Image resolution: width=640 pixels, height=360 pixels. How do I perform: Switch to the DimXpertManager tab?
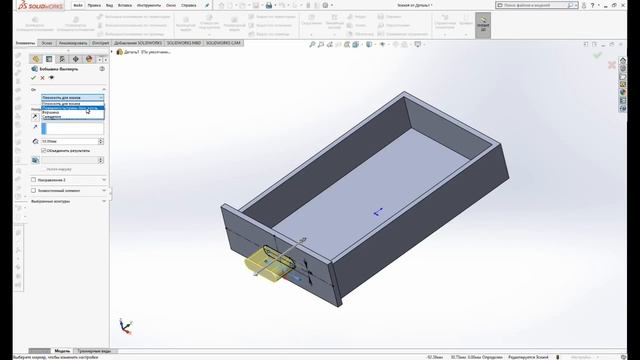pyautogui.click(x=76, y=59)
